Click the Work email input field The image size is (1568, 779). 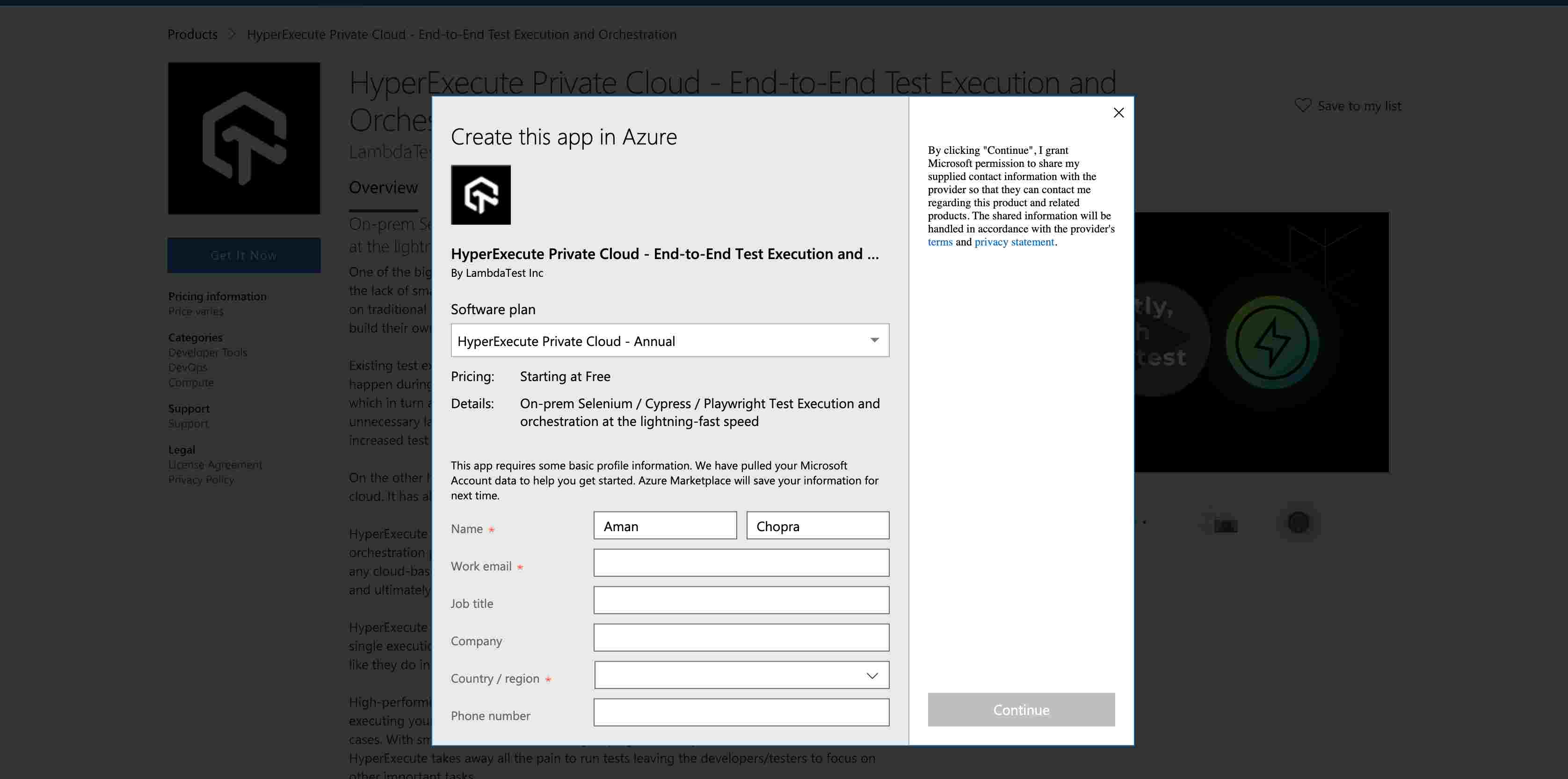(741, 563)
